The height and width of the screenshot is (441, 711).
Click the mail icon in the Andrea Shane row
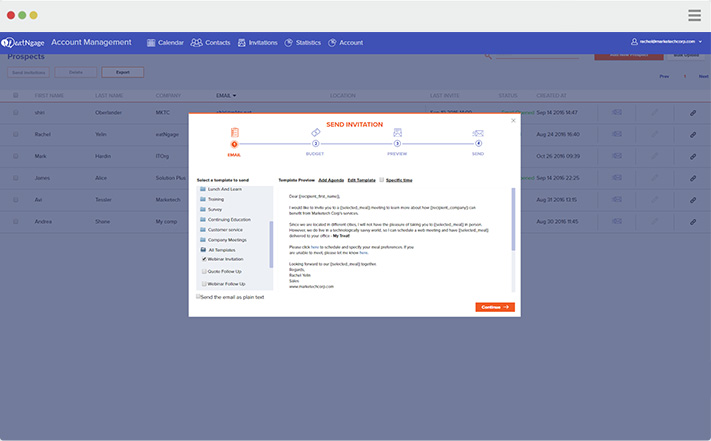(x=617, y=221)
